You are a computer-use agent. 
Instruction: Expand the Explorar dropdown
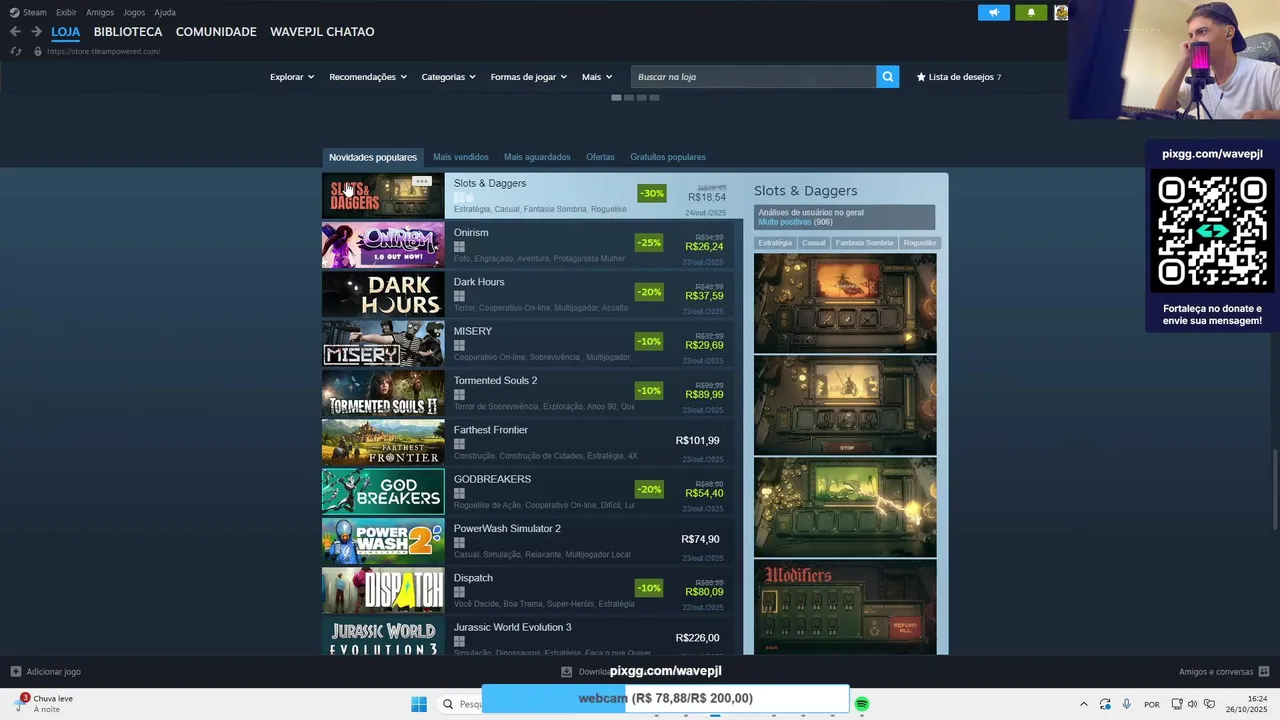[292, 77]
